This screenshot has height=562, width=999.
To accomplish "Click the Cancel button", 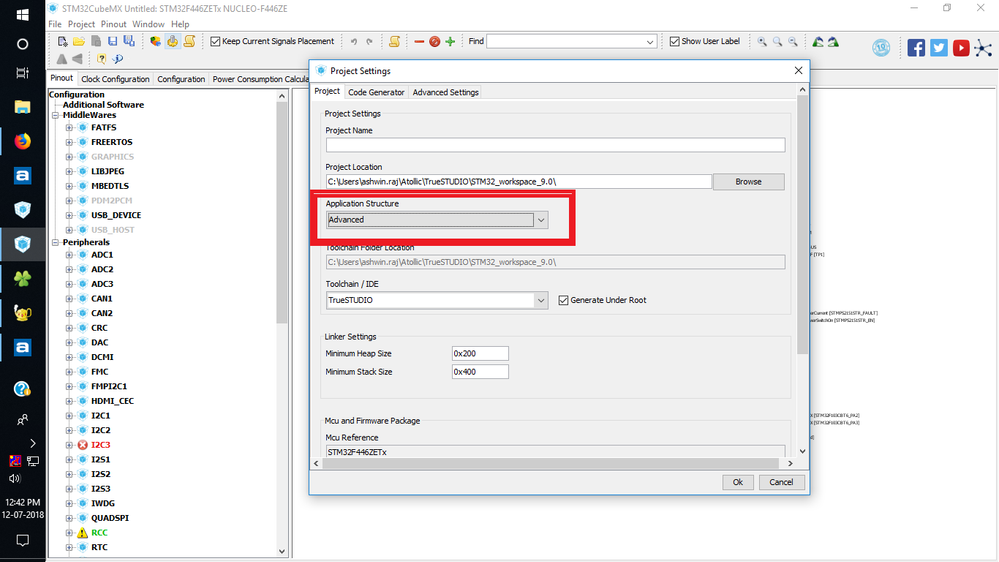I will [781, 482].
